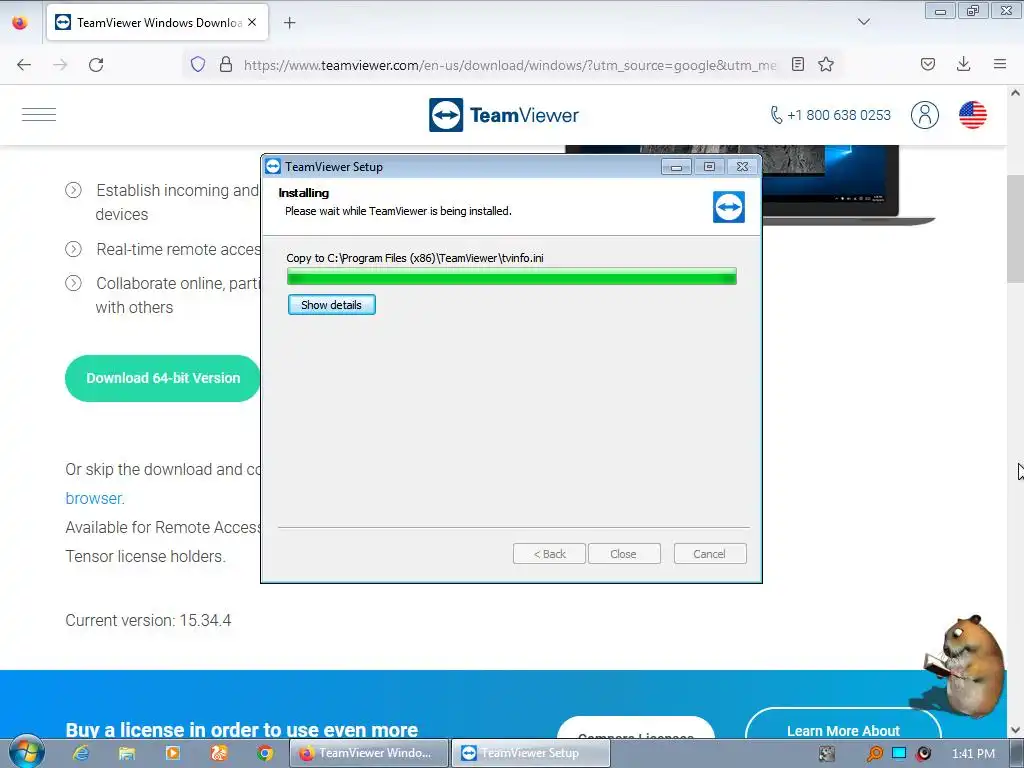Open the US flag language selector
Screen dimensions: 1024x768
(973, 115)
